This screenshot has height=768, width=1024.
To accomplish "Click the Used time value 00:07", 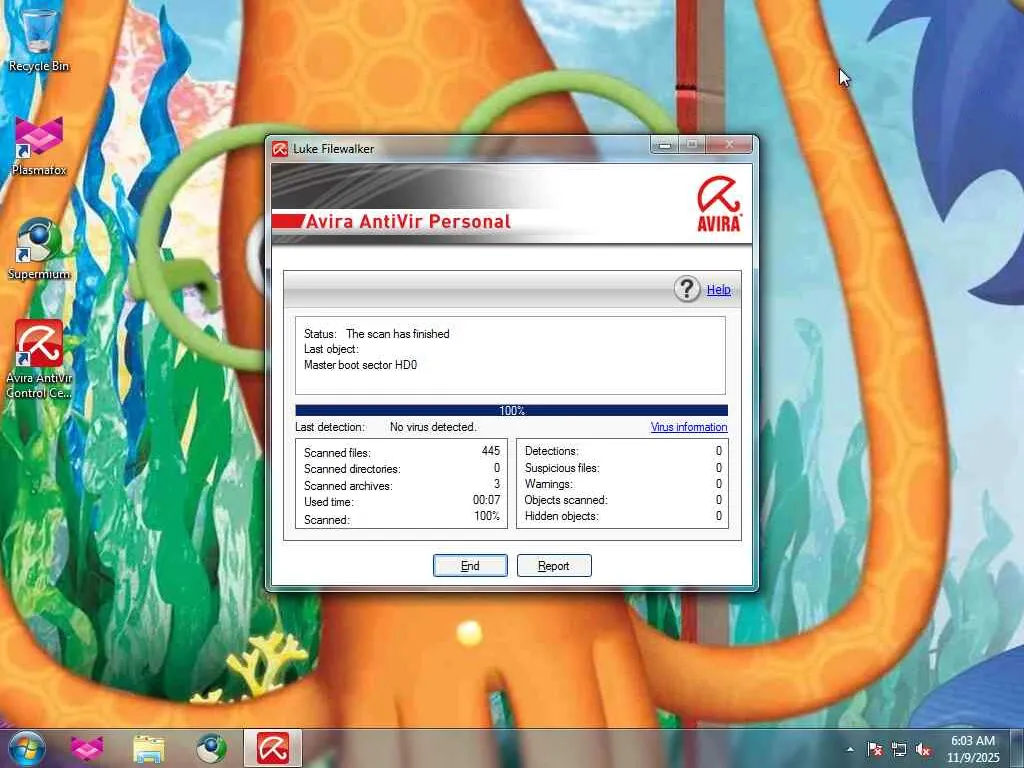I will tap(487, 500).
